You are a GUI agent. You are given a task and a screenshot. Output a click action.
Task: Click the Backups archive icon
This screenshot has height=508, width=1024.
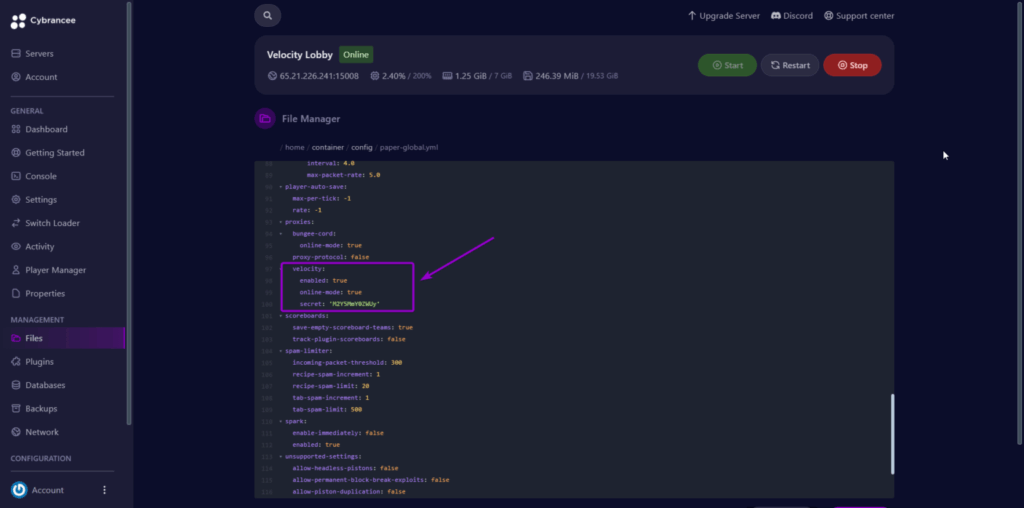[16, 409]
